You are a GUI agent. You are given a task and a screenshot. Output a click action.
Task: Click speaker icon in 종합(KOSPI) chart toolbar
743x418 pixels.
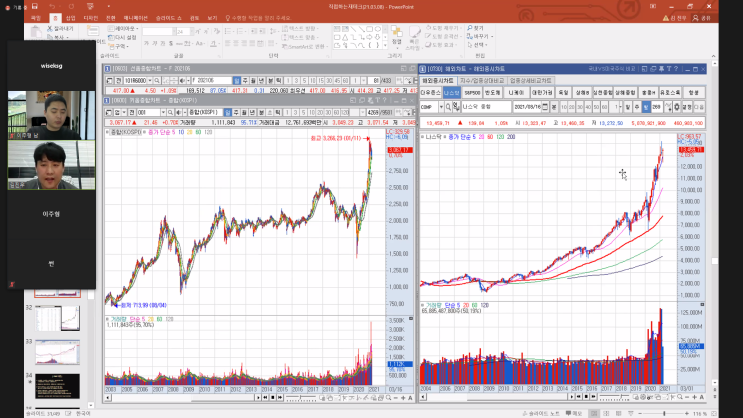click(178, 112)
